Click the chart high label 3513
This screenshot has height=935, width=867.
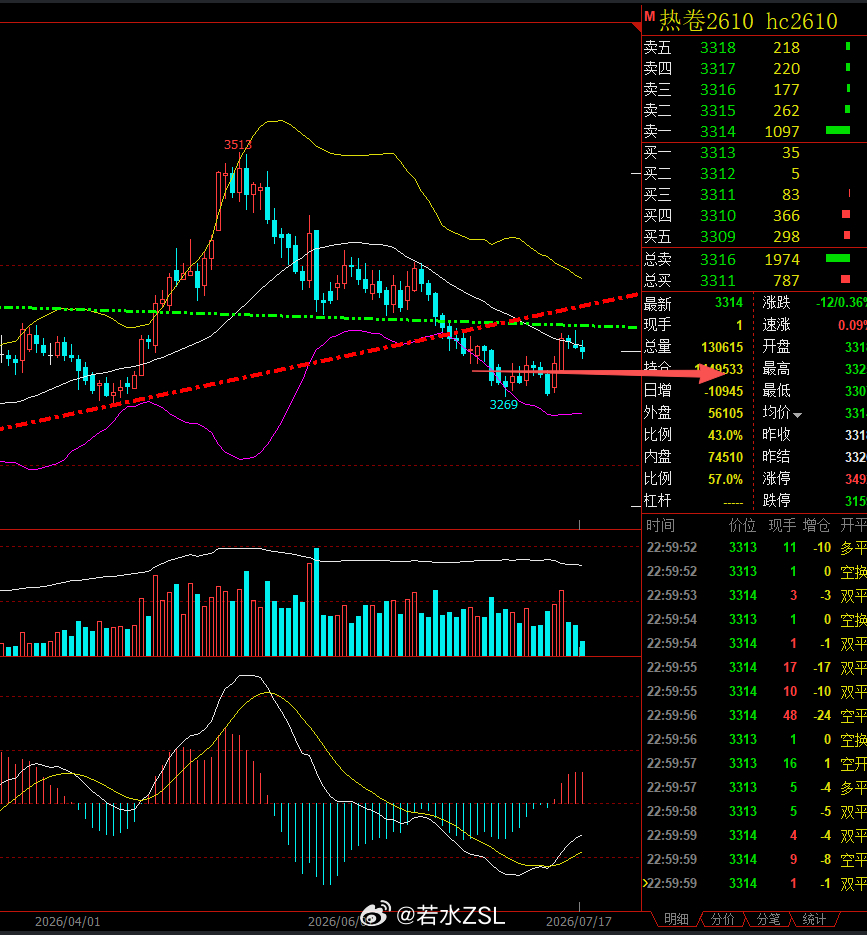[237, 145]
